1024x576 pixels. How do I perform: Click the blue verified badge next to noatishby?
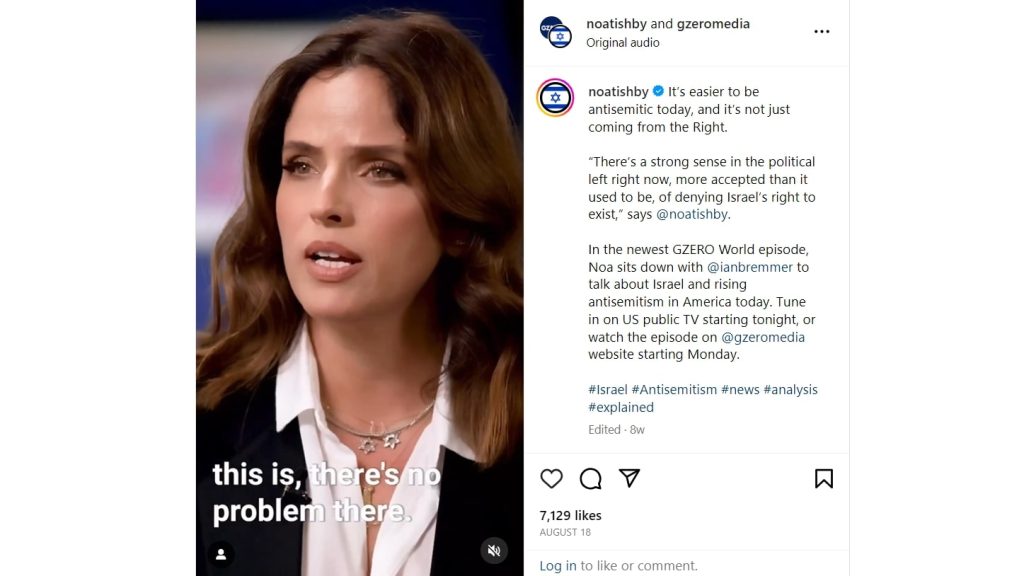pyautogui.click(x=658, y=91)
